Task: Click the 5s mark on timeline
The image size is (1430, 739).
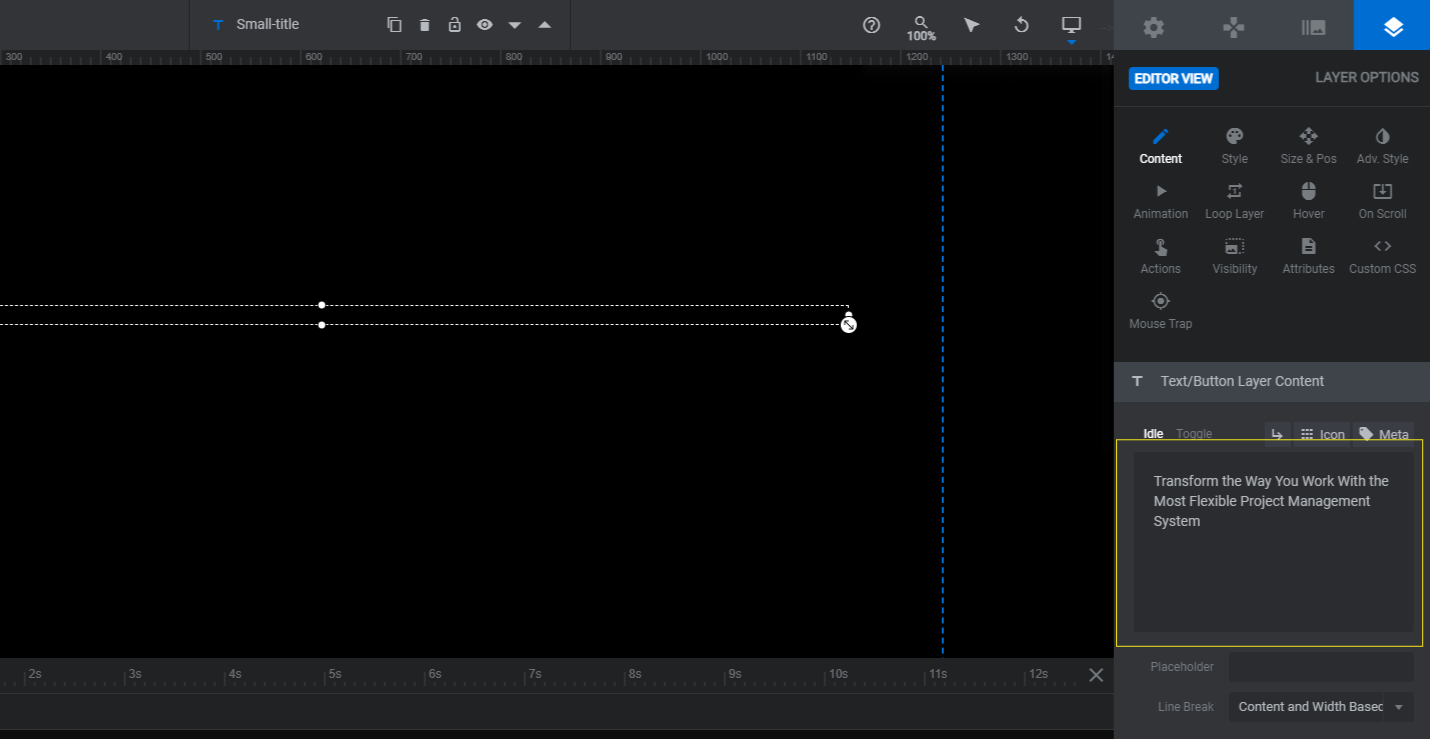Action: pyautogui.click(x=335, y=674)
